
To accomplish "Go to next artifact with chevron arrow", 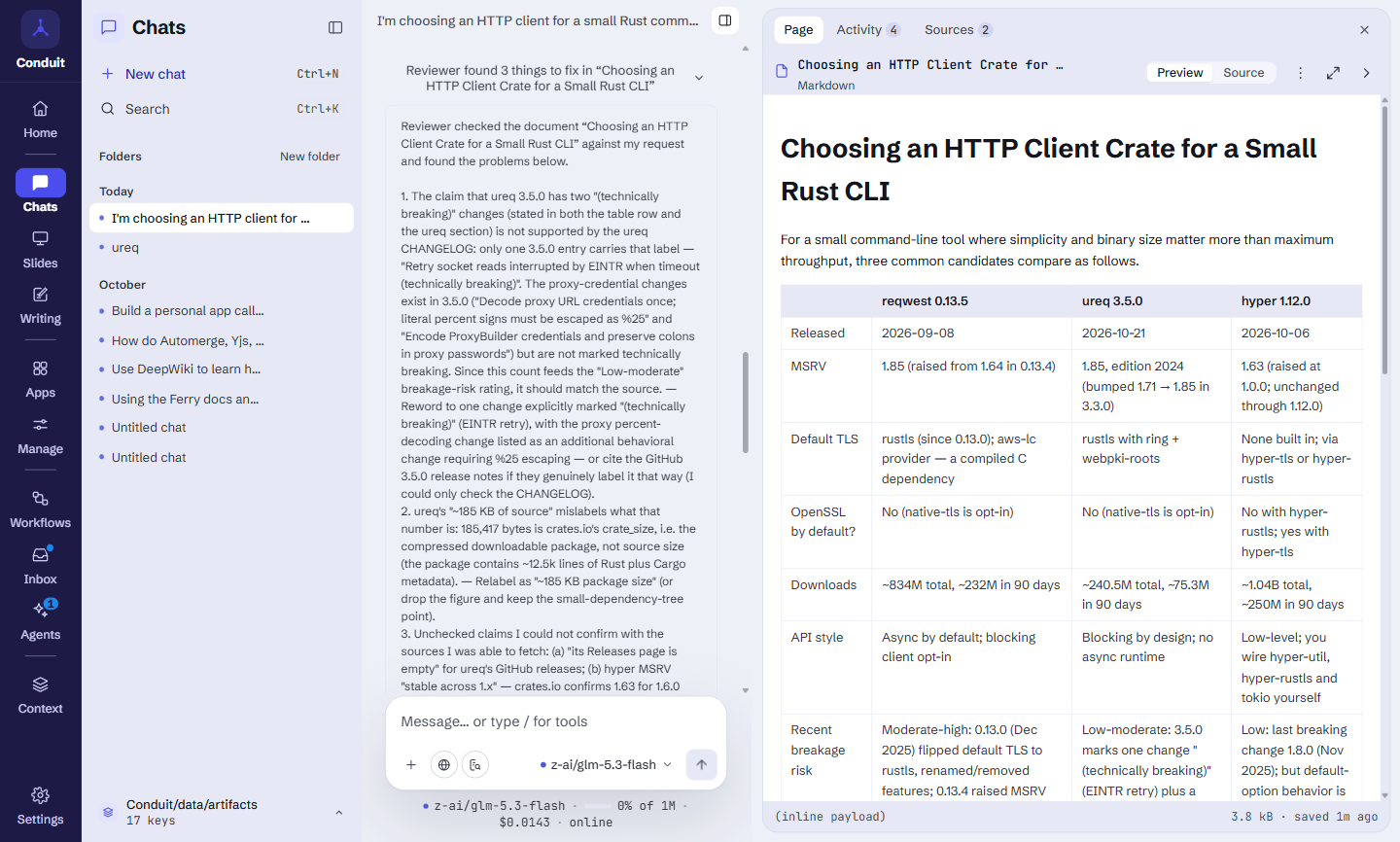I will [1366, 73].
